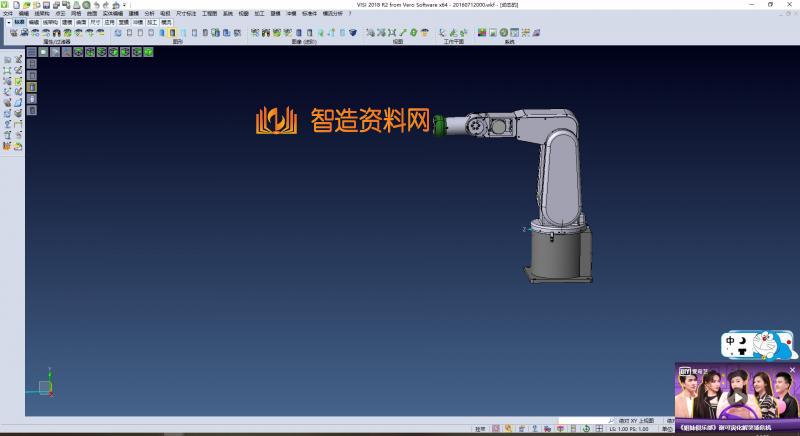The width and height of the screenshot is (800, 436).
Task: Click the Undo arrow in quick access toolbar
Action: click(97, 5)
